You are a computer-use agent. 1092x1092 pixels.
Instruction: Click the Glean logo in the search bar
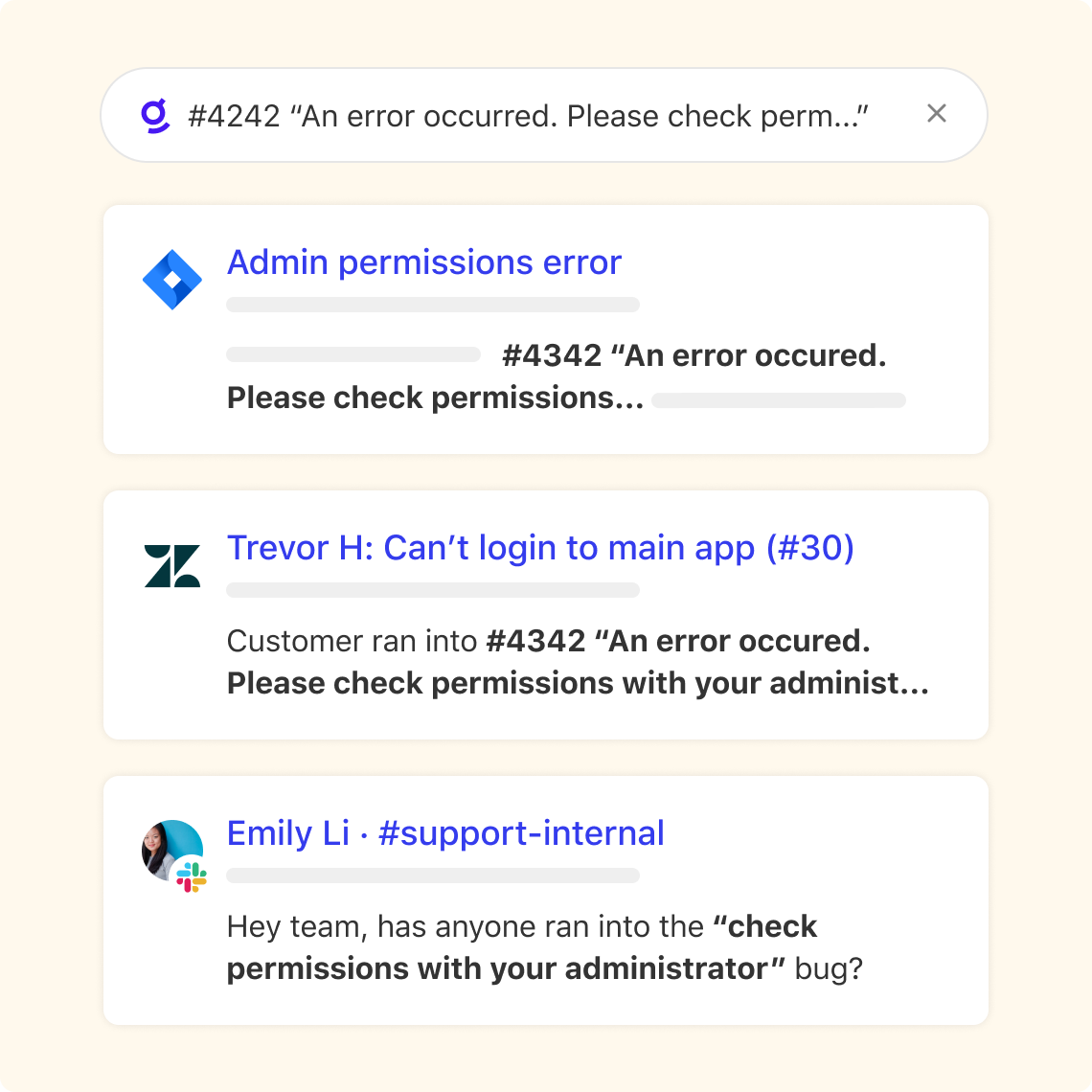click(x=155, y=116)
